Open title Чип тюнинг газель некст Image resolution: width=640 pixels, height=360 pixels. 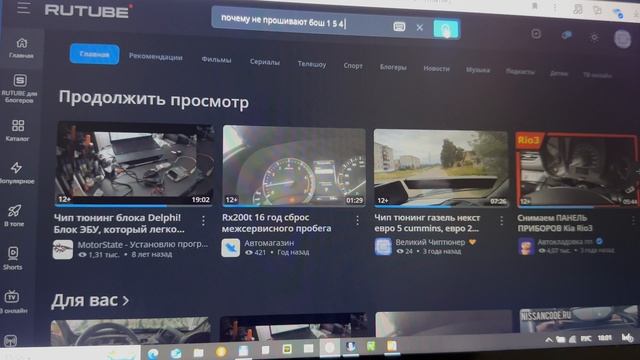(427, 223)
